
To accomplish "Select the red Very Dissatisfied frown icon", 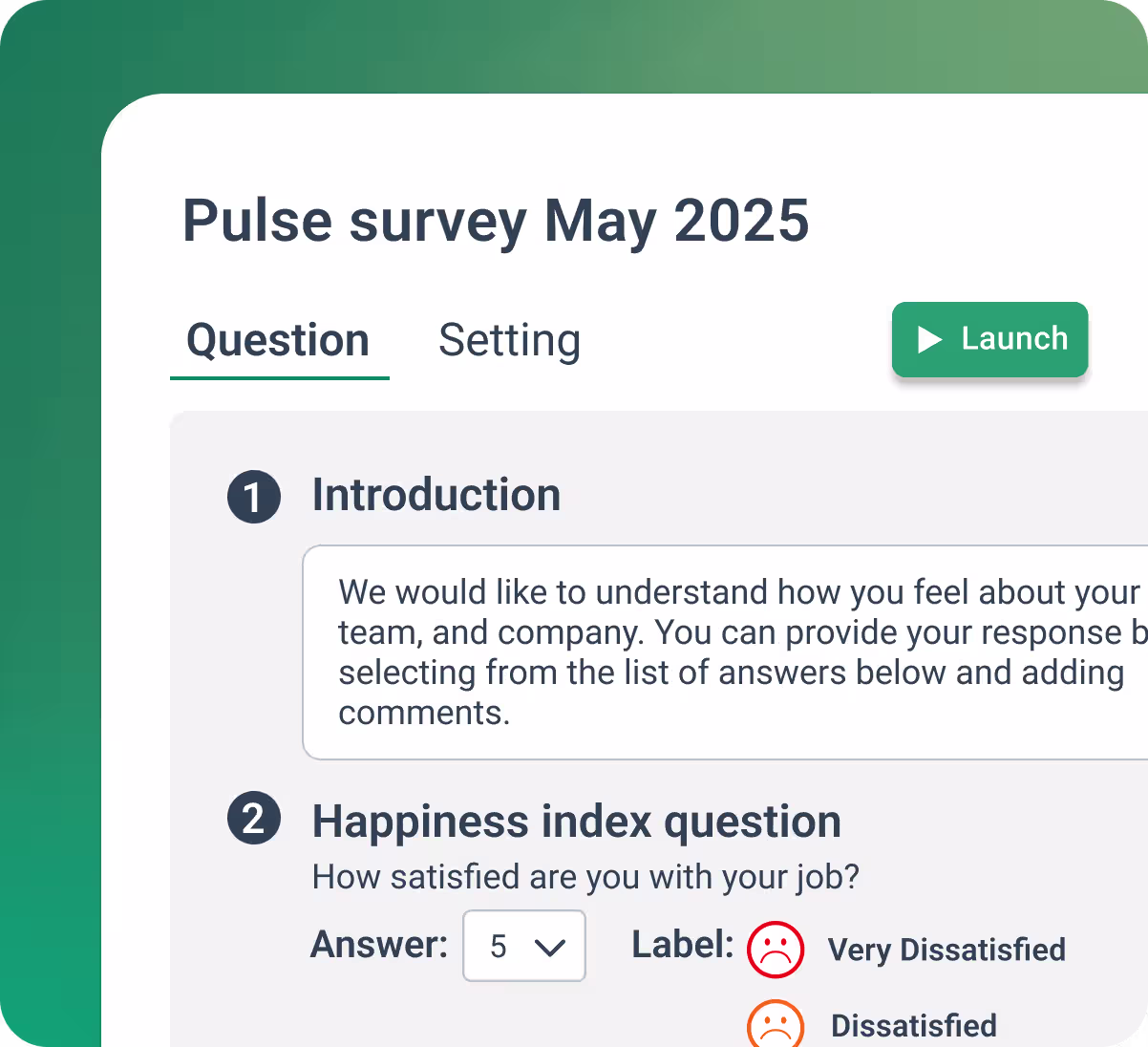I will pos(776,950).
